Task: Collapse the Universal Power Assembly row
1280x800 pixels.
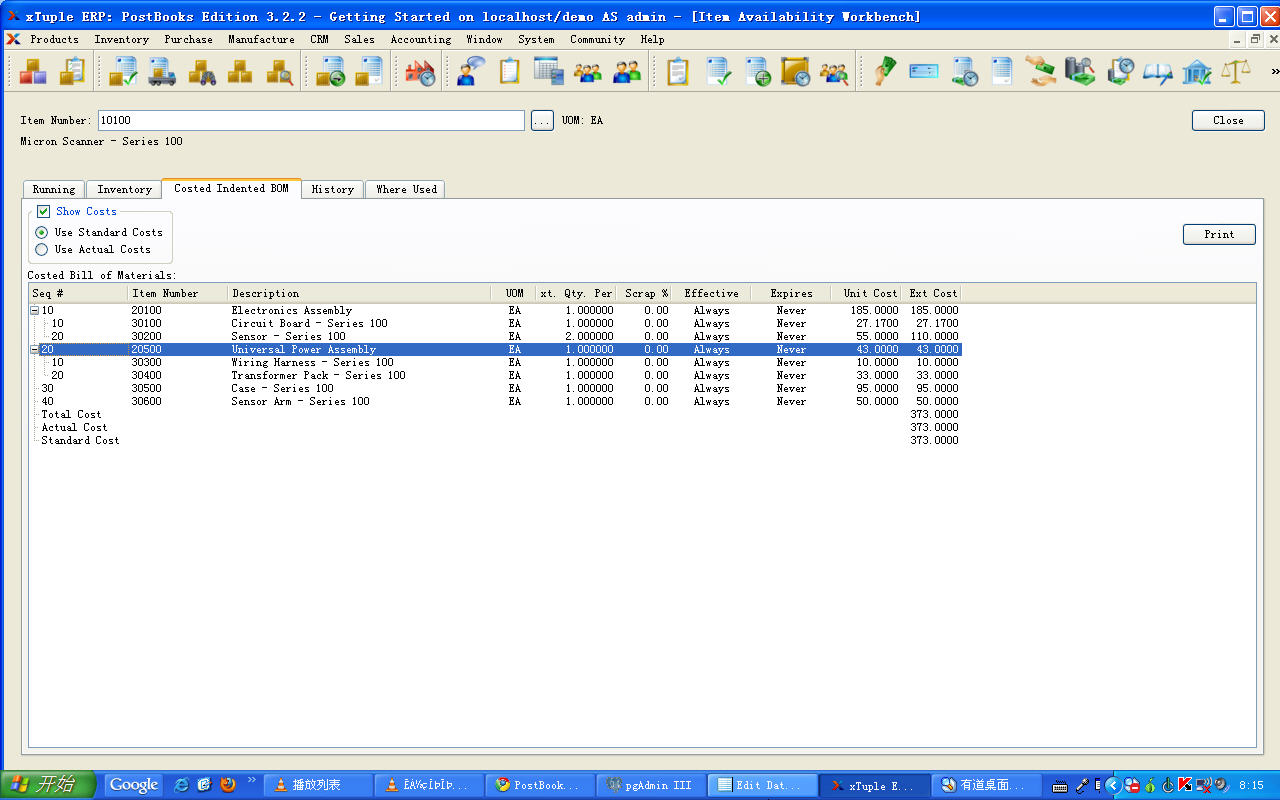Action: (35, 350)
